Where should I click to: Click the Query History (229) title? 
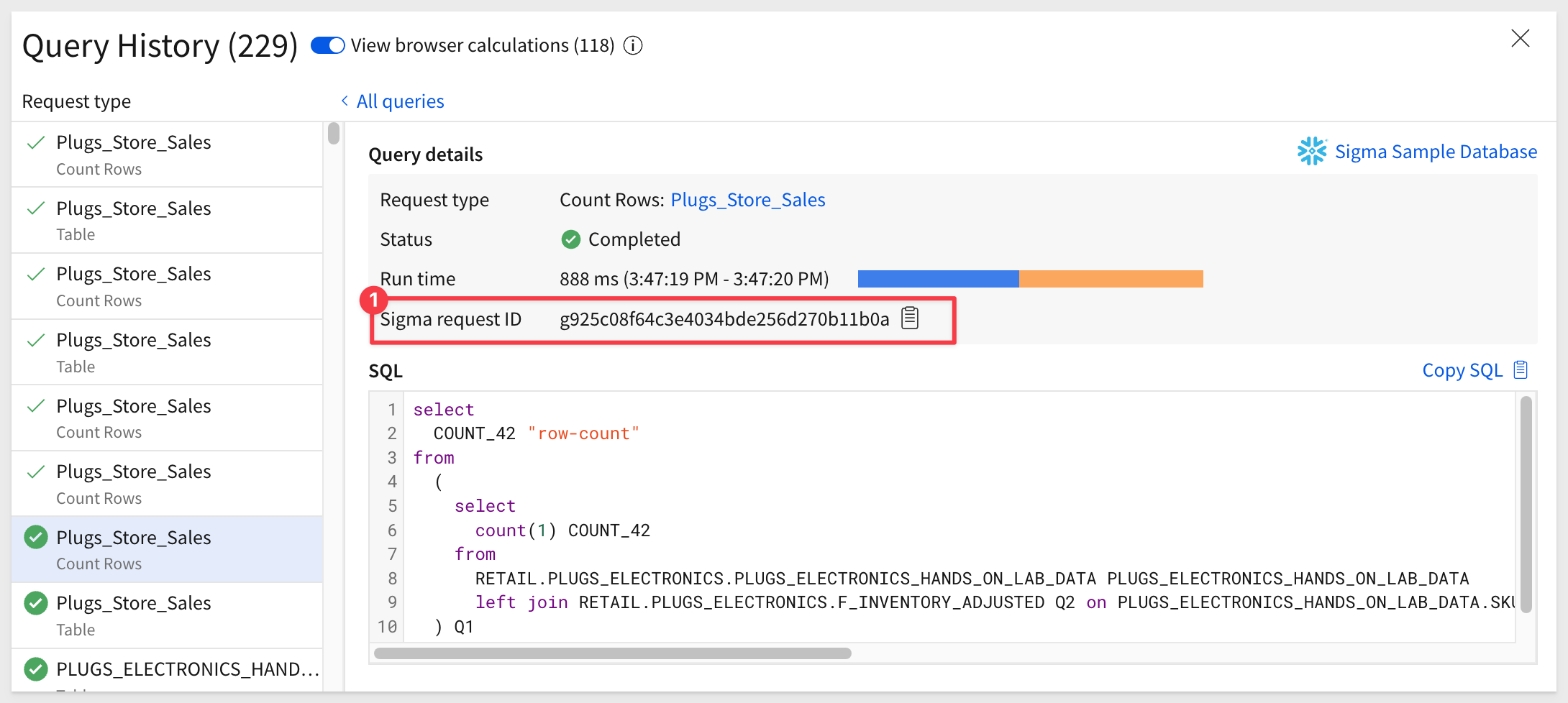click(160, 46)
